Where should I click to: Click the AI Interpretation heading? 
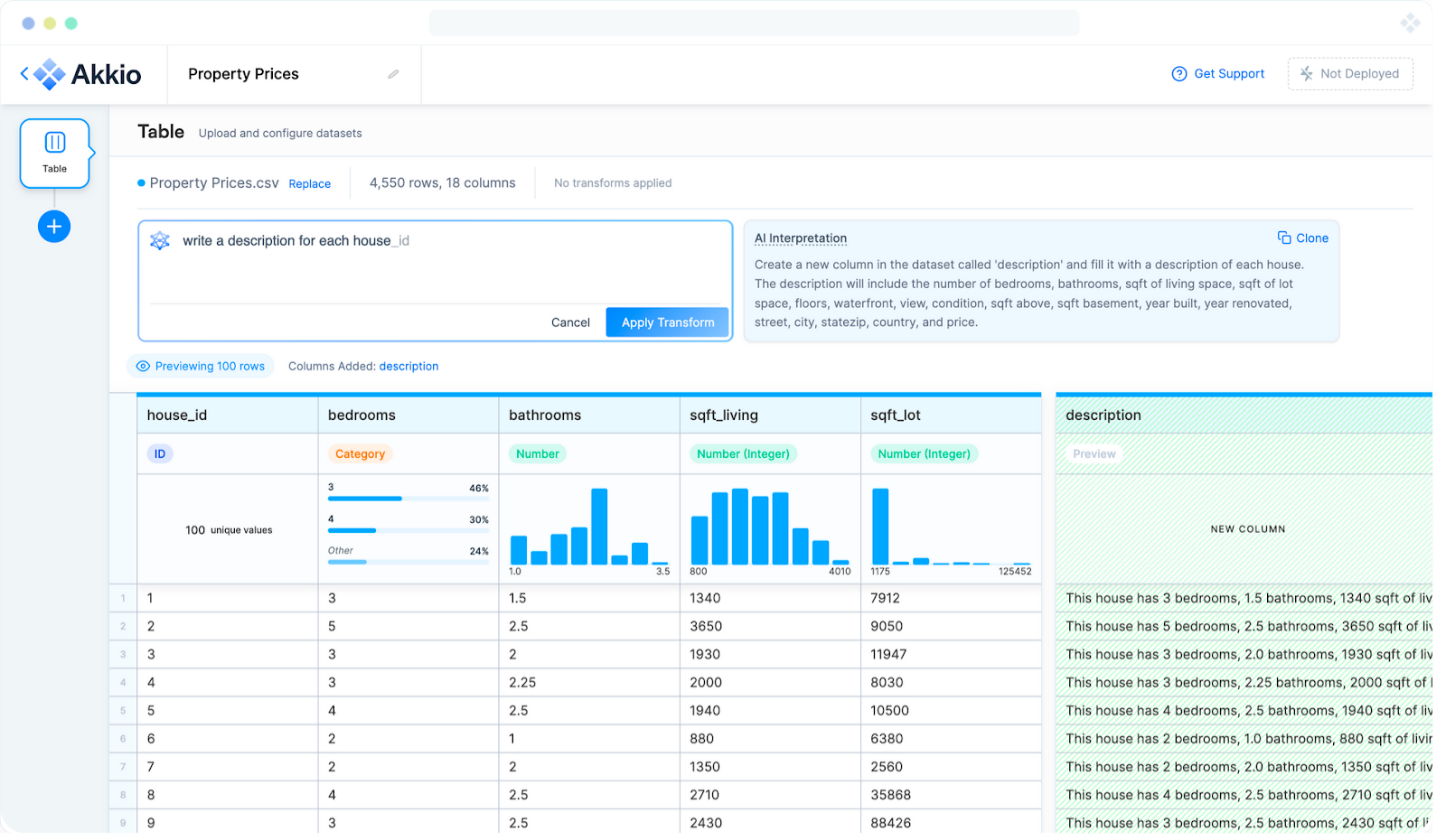click(x=801, y=238)
